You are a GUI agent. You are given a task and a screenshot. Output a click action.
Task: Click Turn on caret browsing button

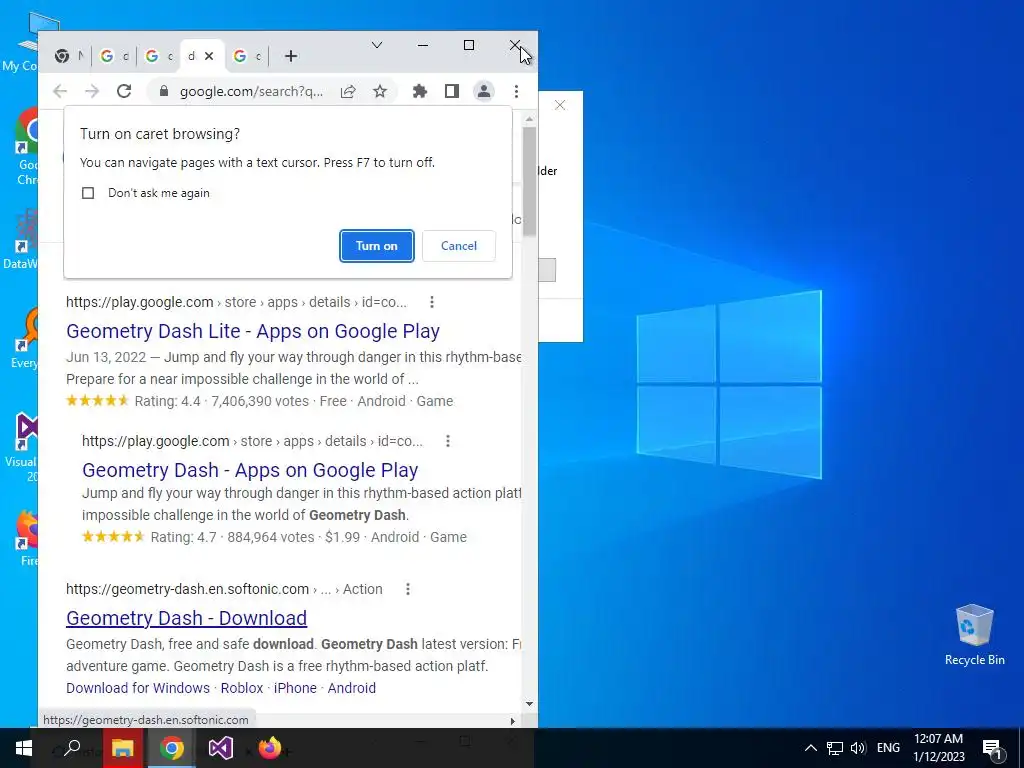pos(377,246)
